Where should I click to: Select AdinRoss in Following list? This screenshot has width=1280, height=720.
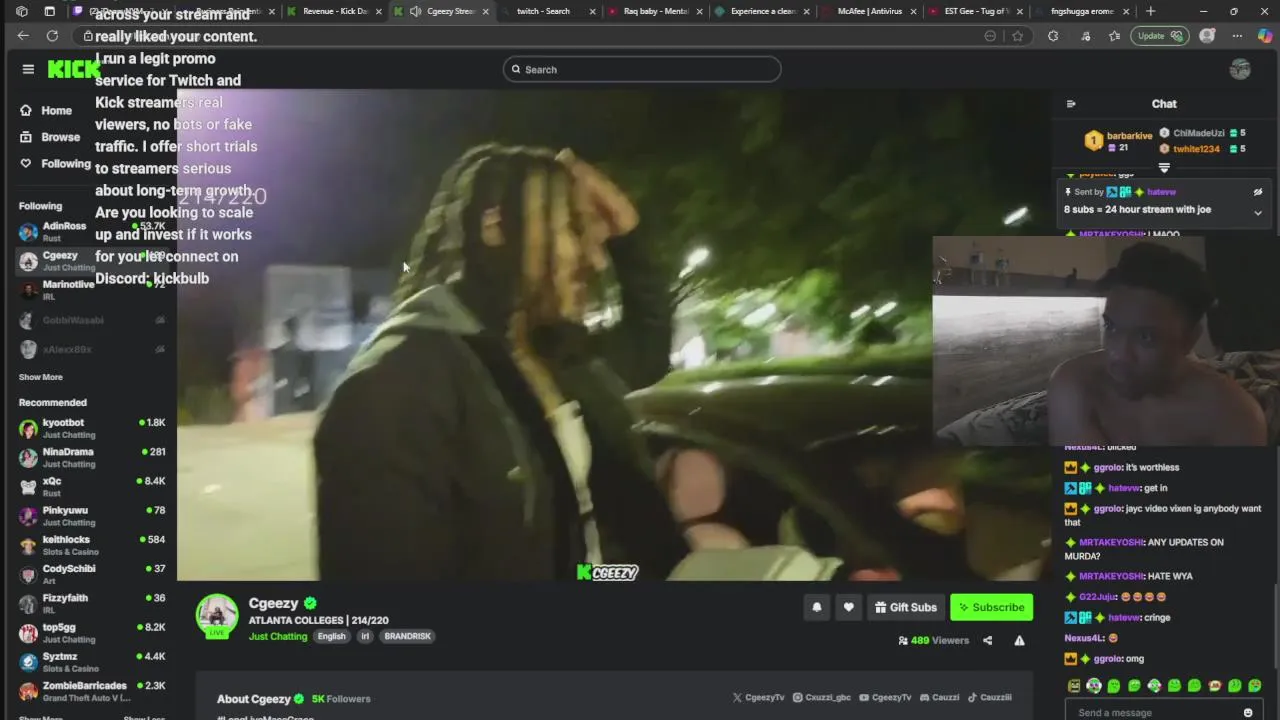[92, 232]
